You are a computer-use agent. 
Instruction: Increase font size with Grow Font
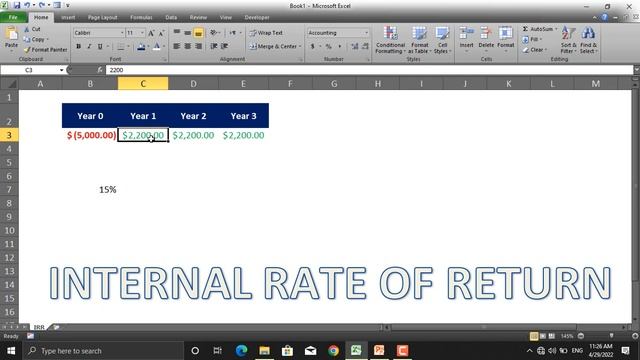tap(151, 33)
